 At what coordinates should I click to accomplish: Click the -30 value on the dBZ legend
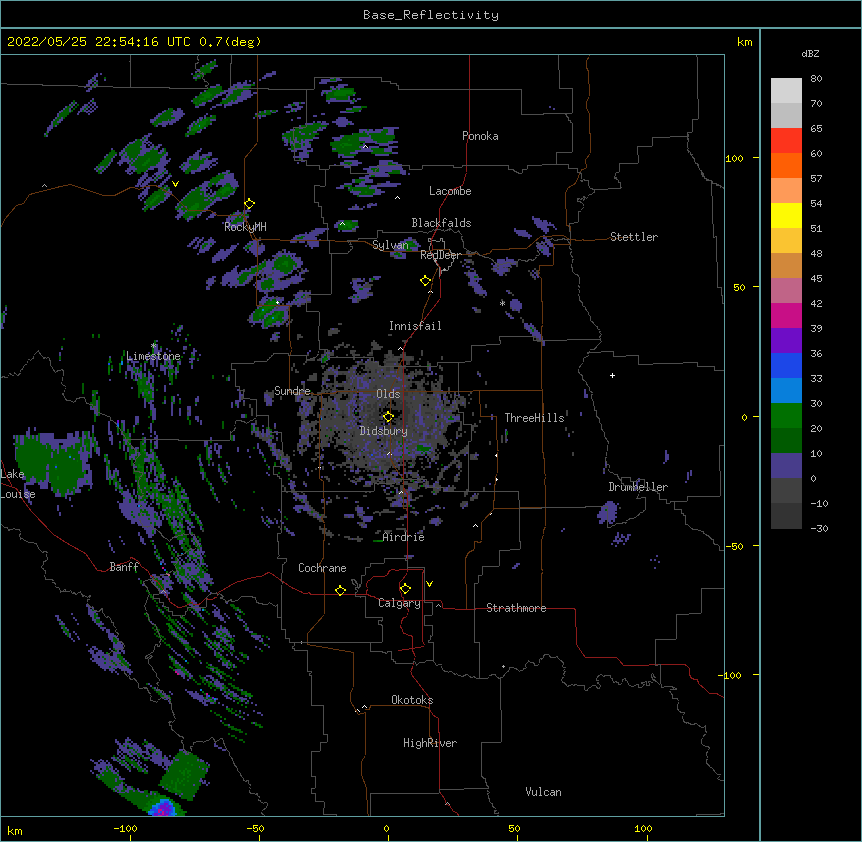click(x=819, y=528)
